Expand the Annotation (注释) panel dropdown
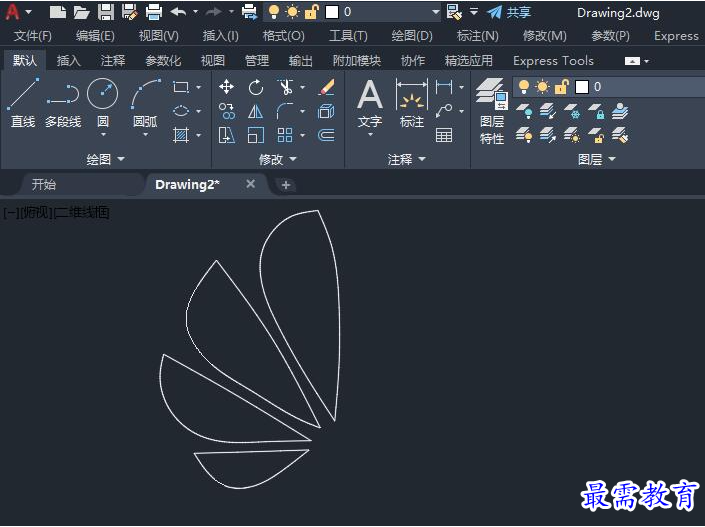705x527 pixels. click(406, 159)
